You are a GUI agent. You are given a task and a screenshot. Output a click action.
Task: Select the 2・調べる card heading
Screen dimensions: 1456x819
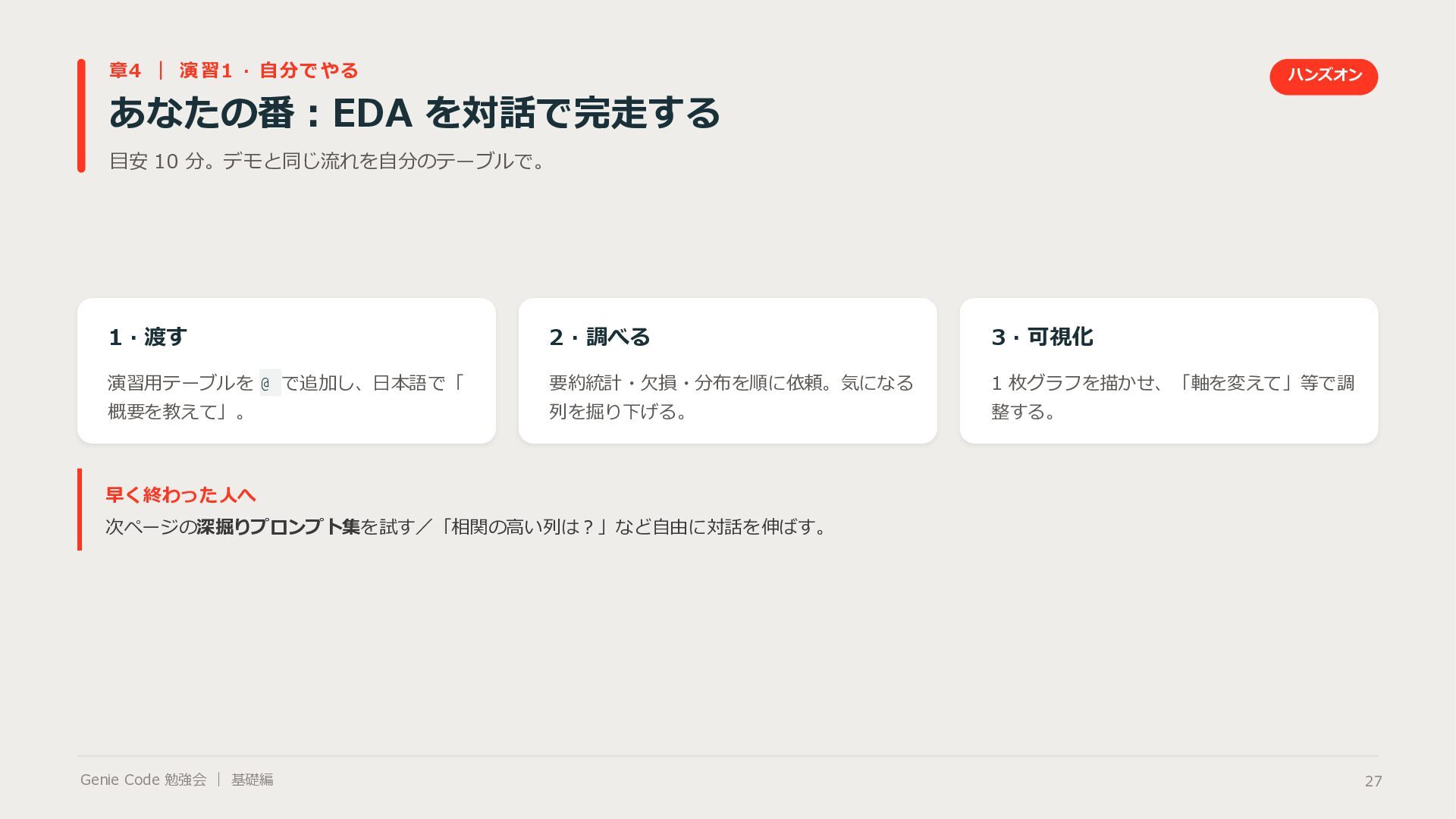[599, 337]
